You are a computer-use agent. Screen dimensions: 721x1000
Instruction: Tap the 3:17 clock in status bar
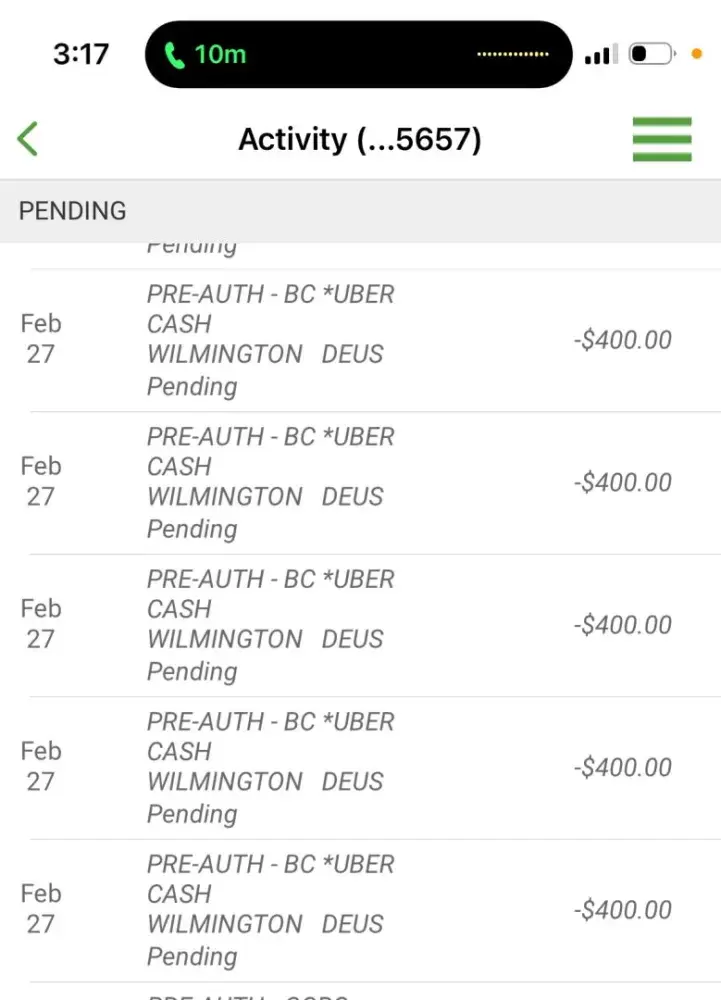coord(81,54)
